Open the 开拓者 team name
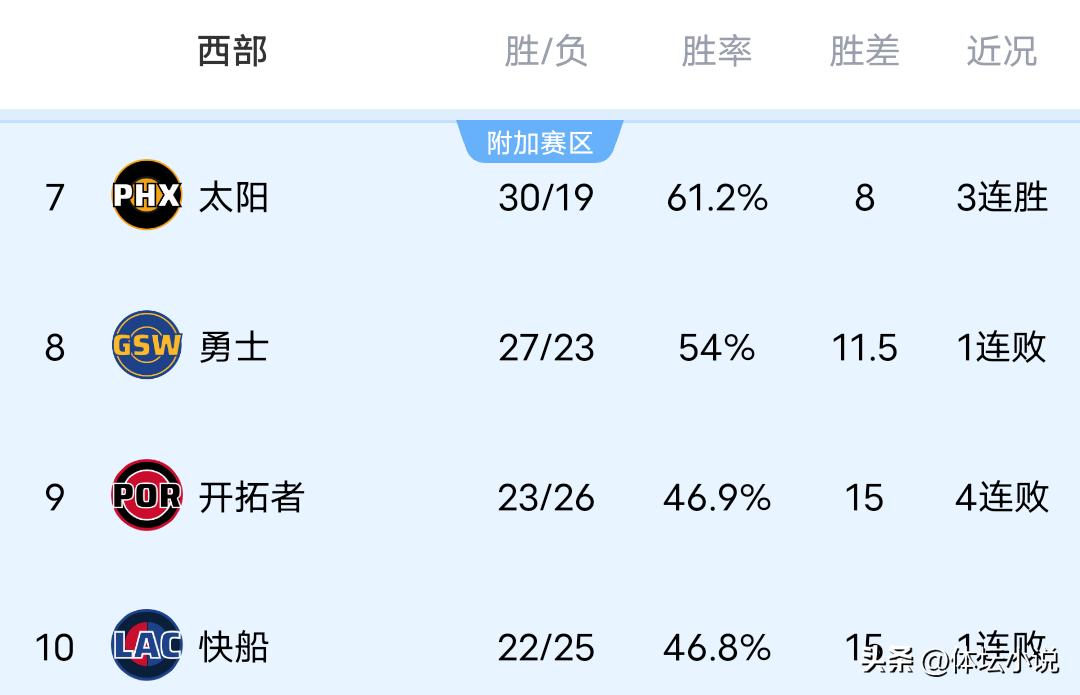 251,497
